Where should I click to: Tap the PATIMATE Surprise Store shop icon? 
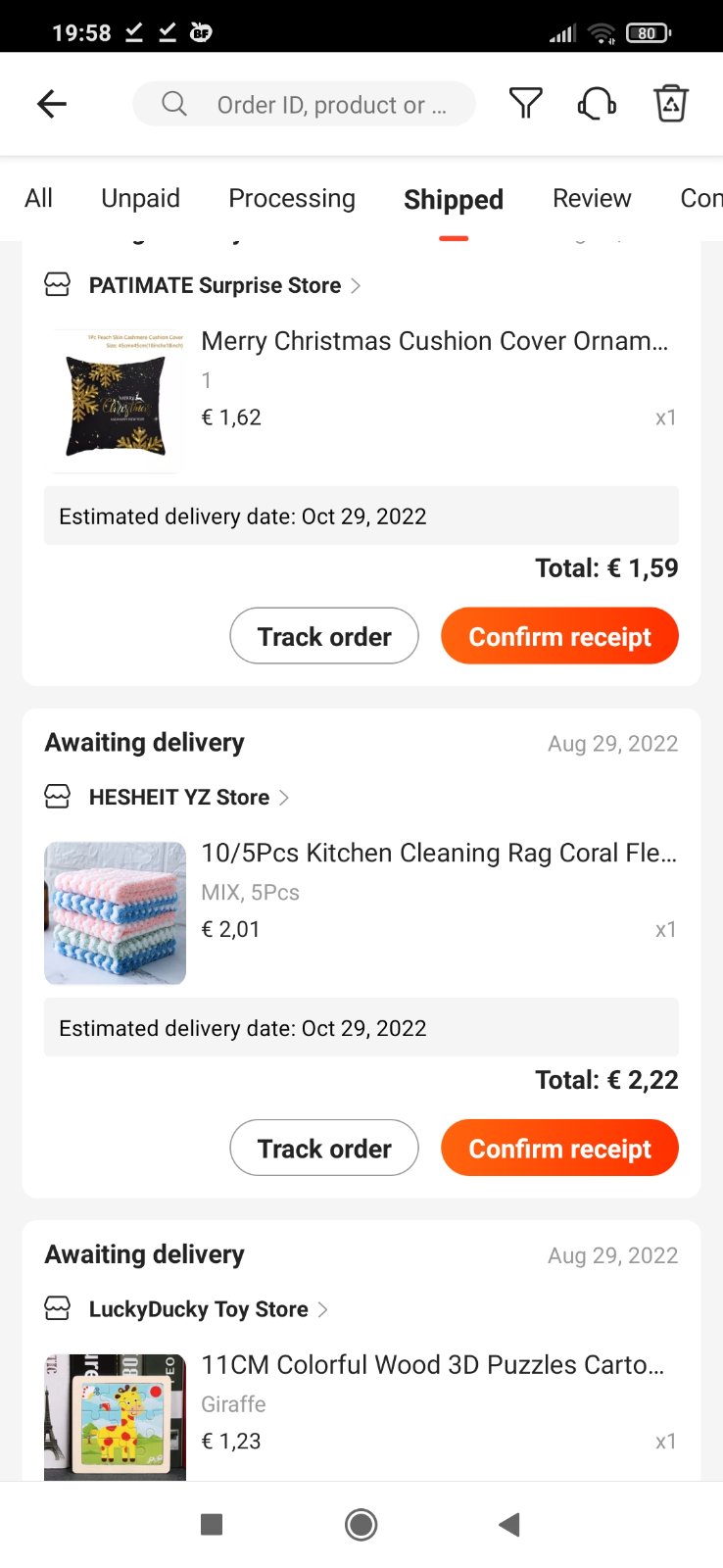pyautogui.click(x=58, y=285)
